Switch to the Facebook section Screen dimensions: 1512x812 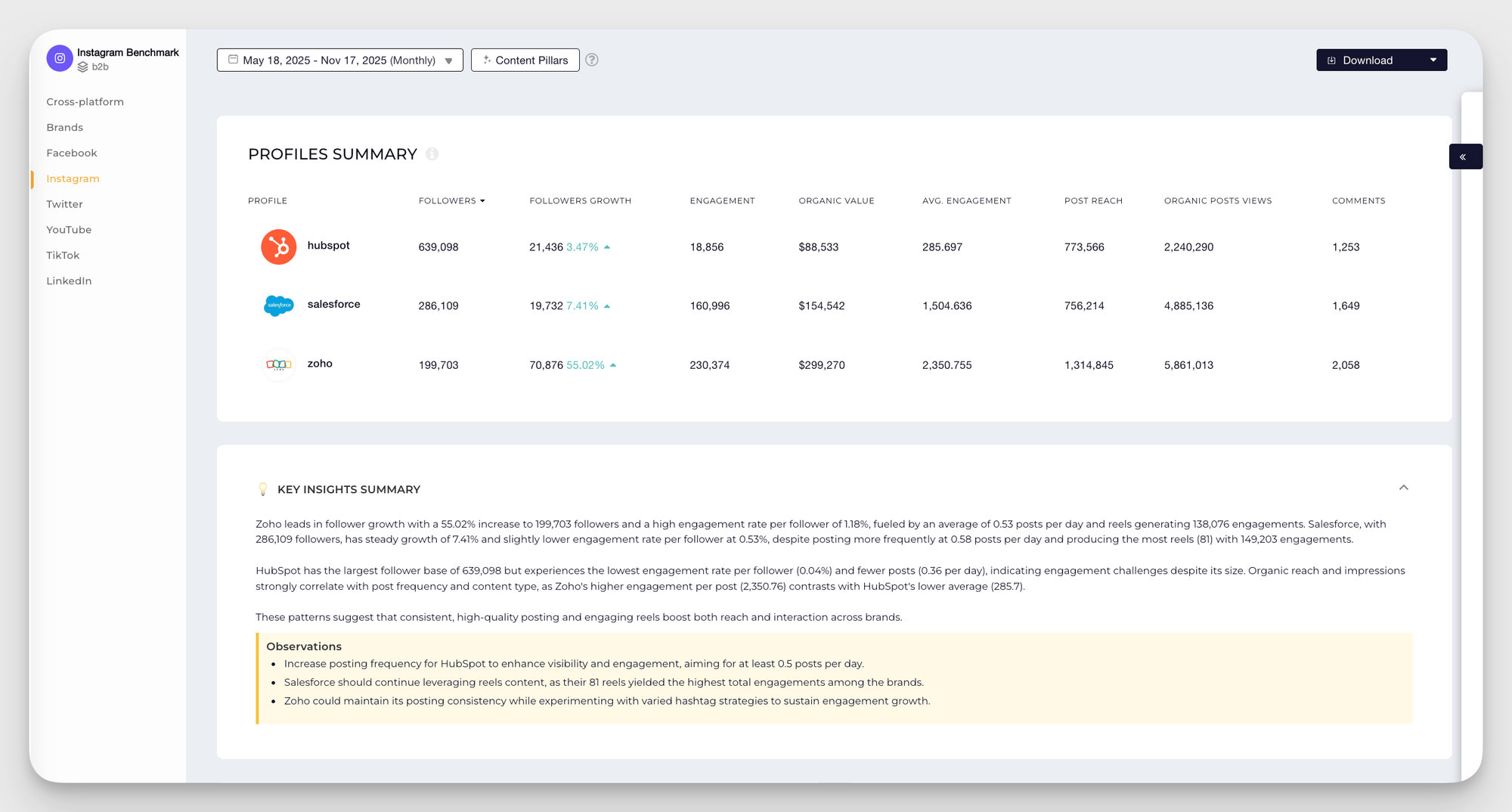click(72, 153)
